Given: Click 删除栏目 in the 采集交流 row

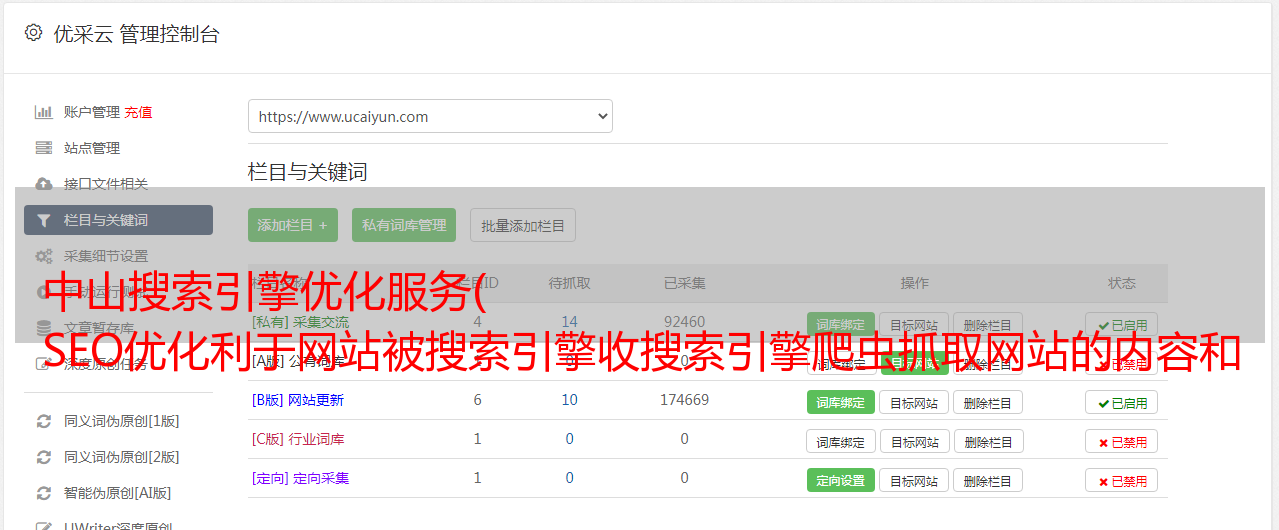Looking at the screenshot, I should [988, 324].
